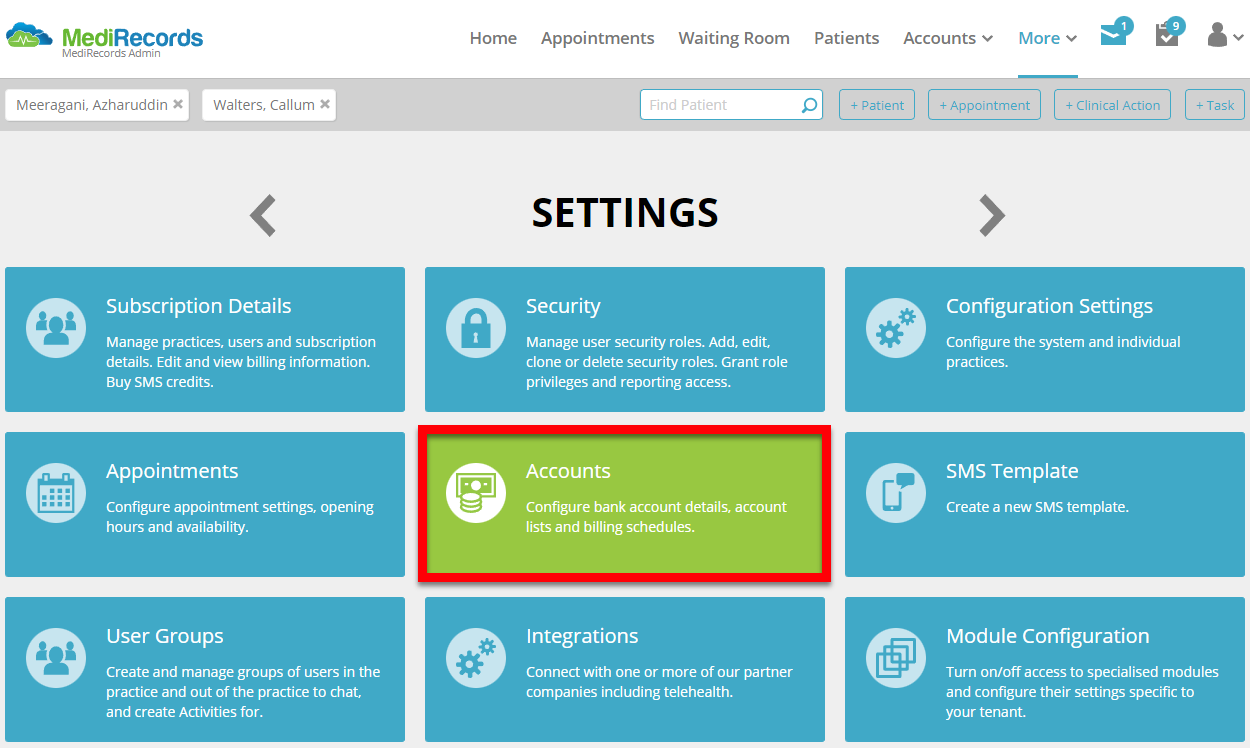The width and height of the screenshot is (1250, 748).
Task: Click the SMS Template phone icon
Action: [896, 492]
